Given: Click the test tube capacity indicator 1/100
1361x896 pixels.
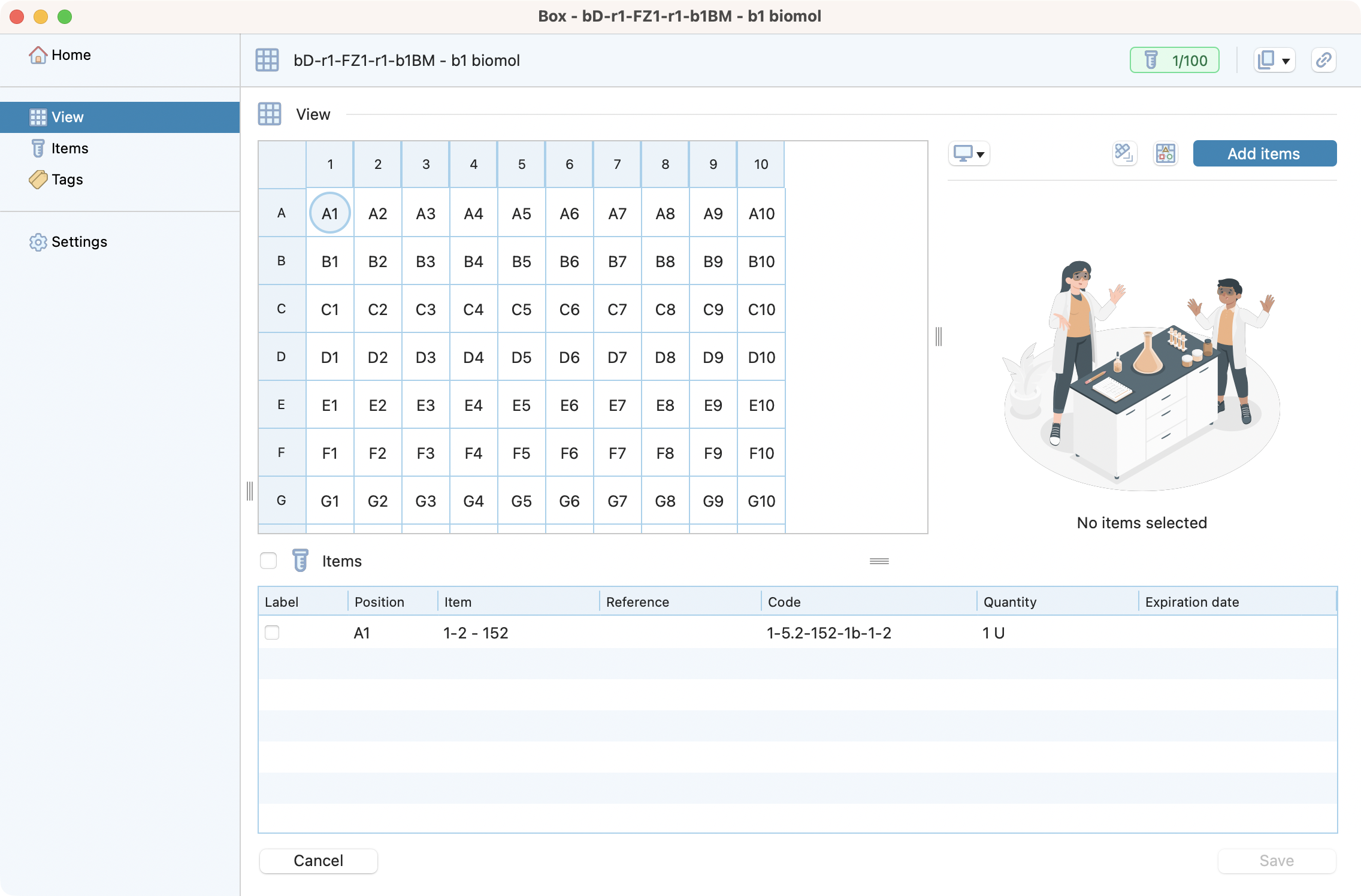Looking at the screenshot, I should 1174,60.
